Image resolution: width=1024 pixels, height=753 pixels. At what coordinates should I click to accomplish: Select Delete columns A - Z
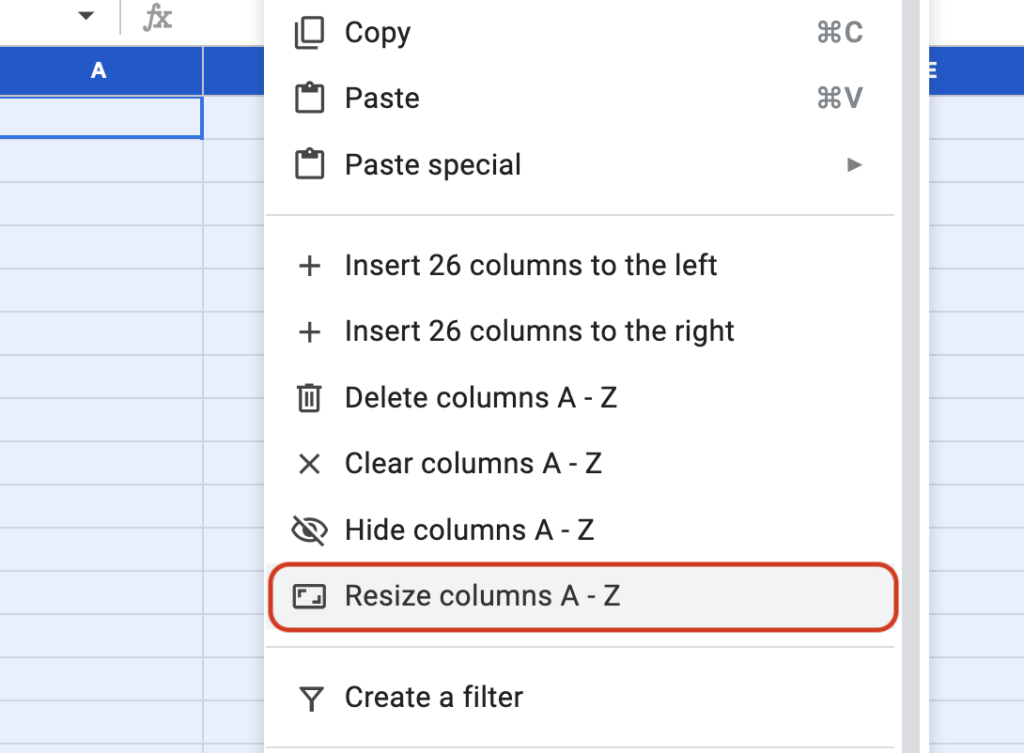pyautogui.click(x=481, y=397)
